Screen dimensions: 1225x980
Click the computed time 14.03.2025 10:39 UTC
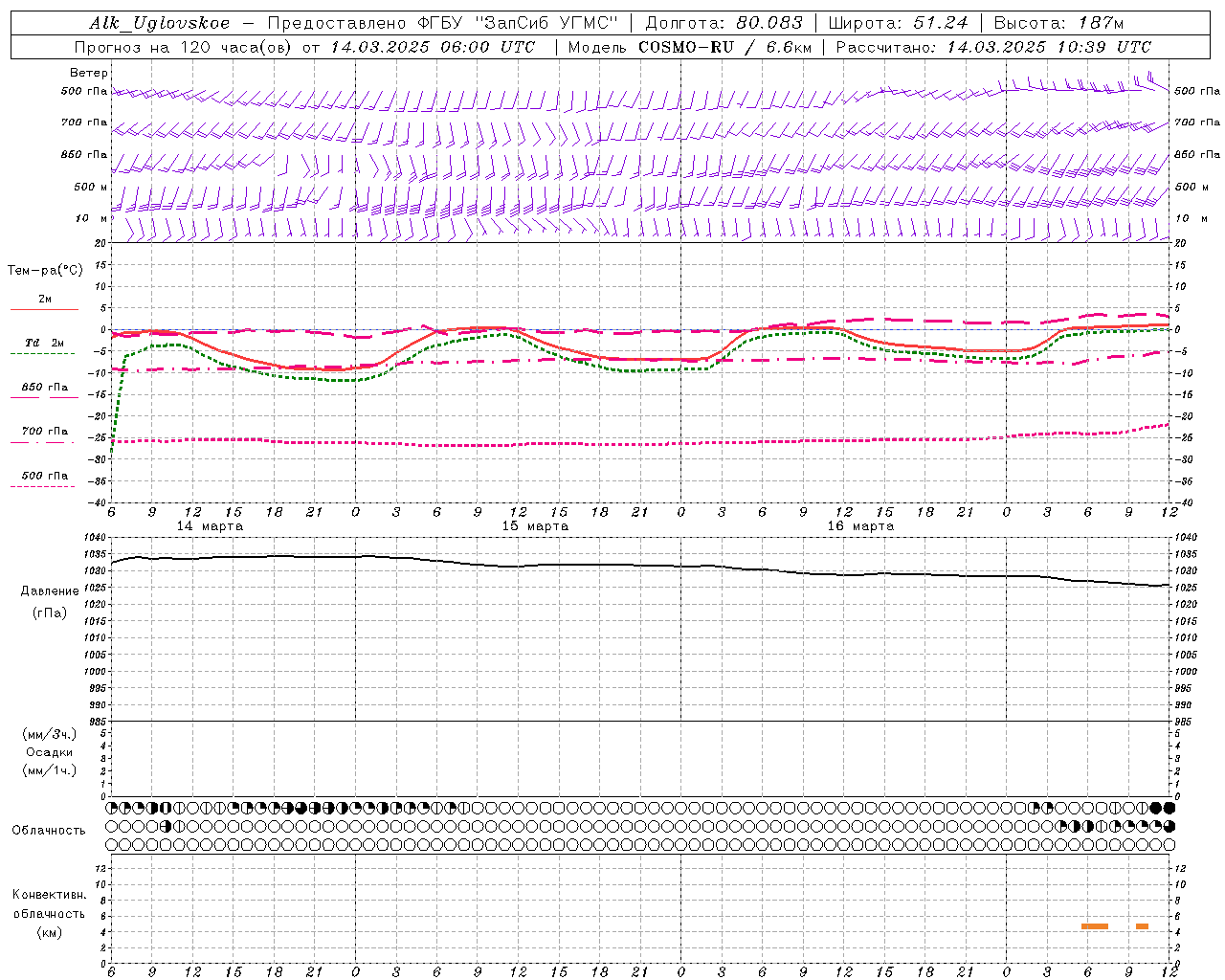[1049, 47]
